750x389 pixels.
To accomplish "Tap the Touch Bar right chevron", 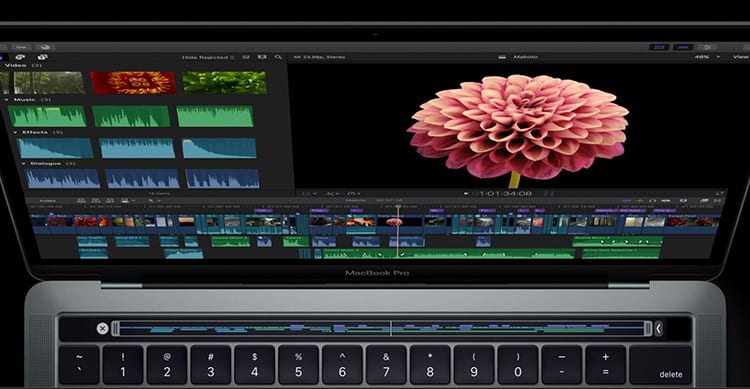I will (x=659, y=328).
